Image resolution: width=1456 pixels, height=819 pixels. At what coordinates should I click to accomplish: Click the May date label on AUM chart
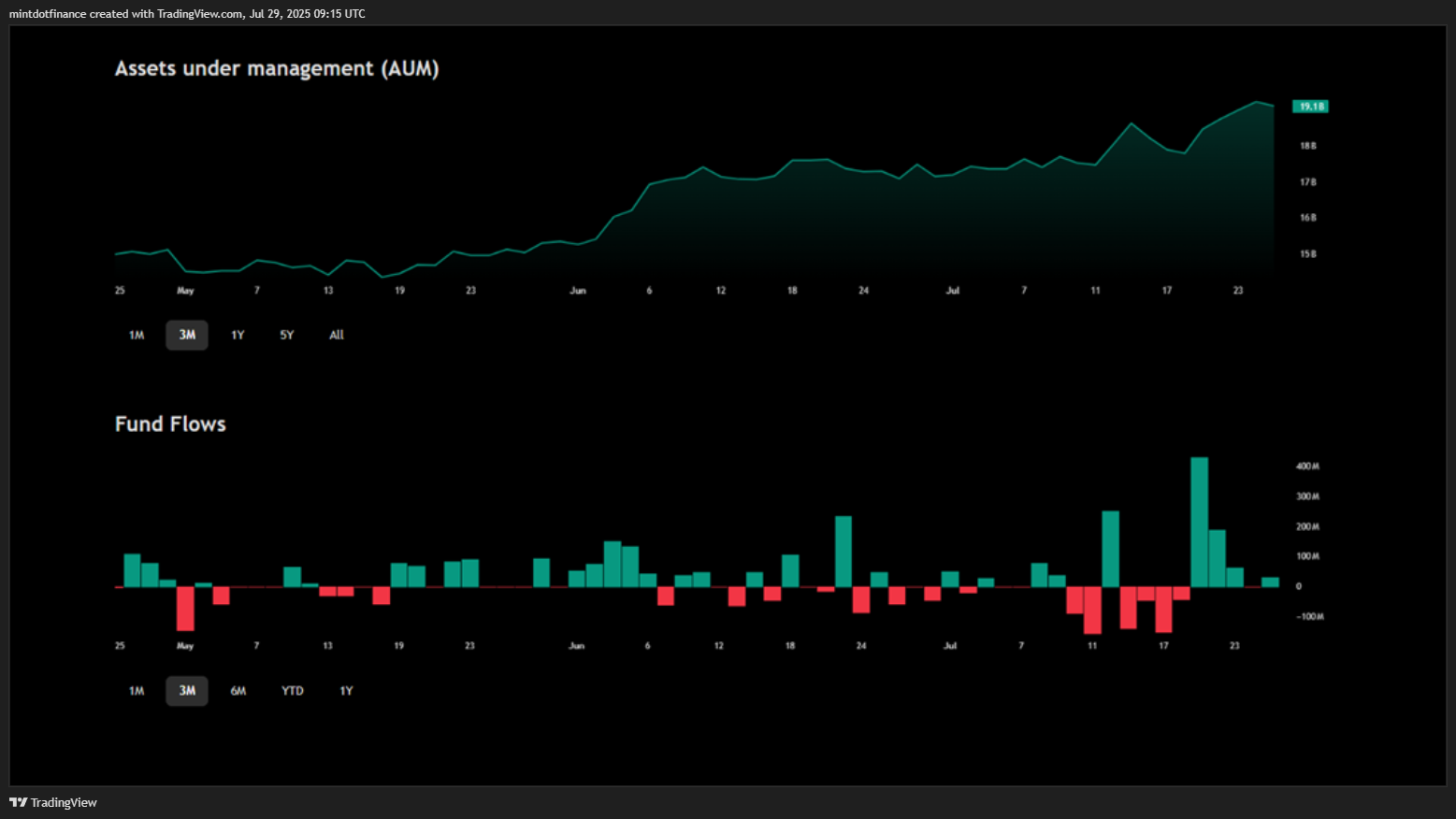[185, 291]
